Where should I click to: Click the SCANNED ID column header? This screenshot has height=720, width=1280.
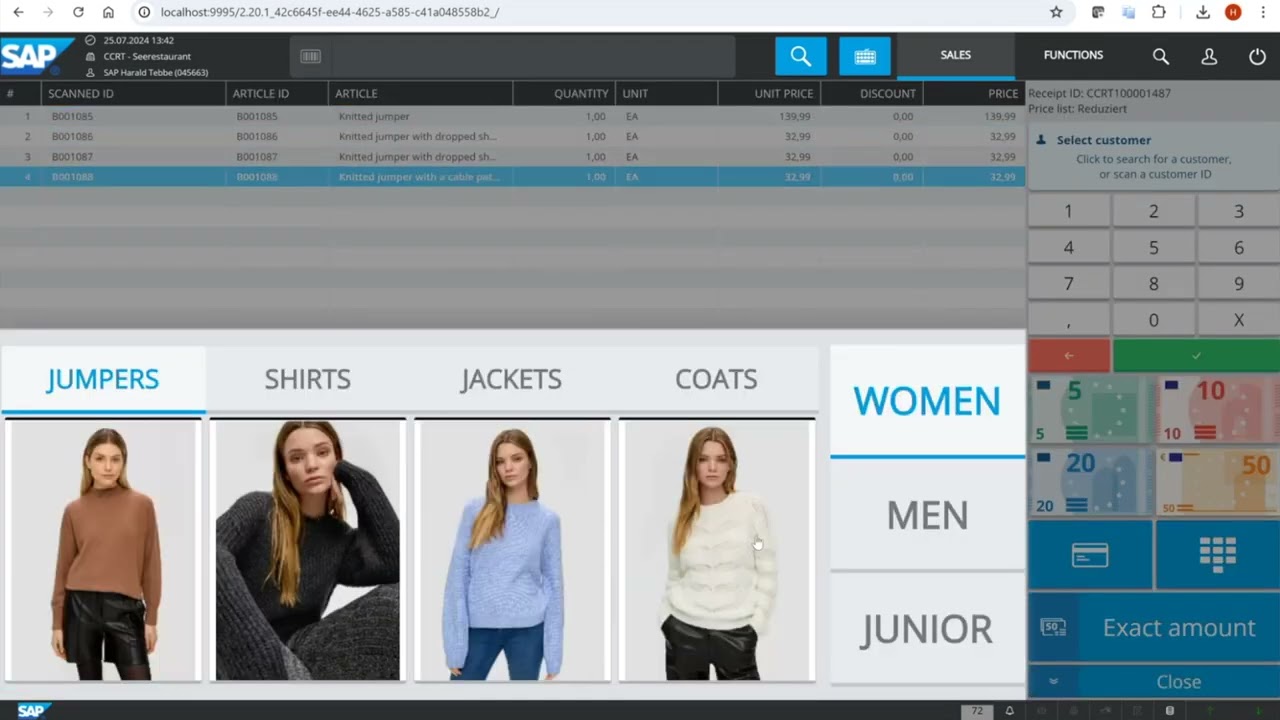pyautogui.click(x=133, y=93)
